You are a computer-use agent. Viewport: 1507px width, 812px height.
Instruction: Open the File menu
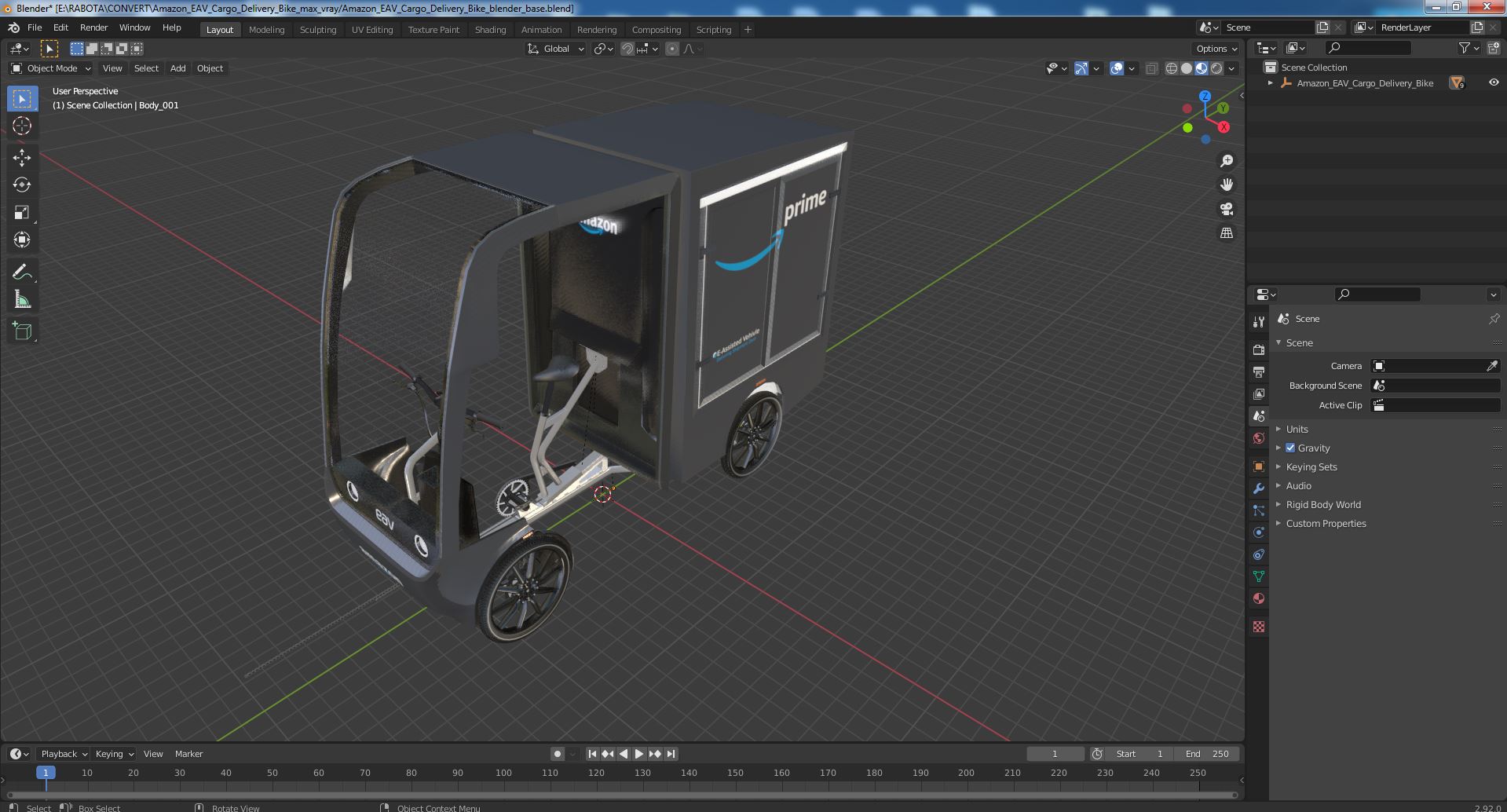pos(35,27)
